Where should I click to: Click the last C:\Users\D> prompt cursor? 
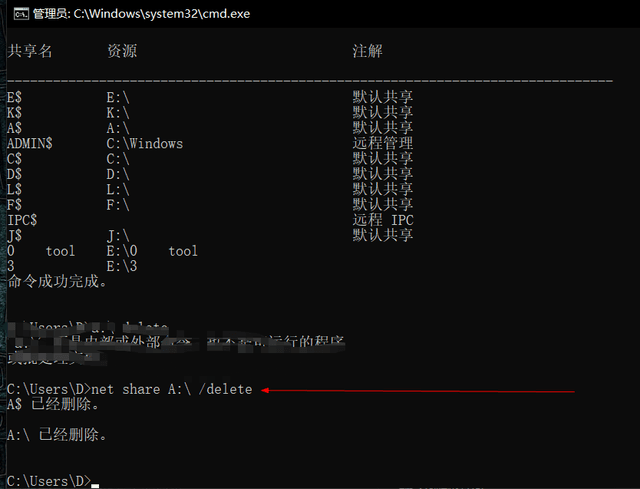[95, 481]
